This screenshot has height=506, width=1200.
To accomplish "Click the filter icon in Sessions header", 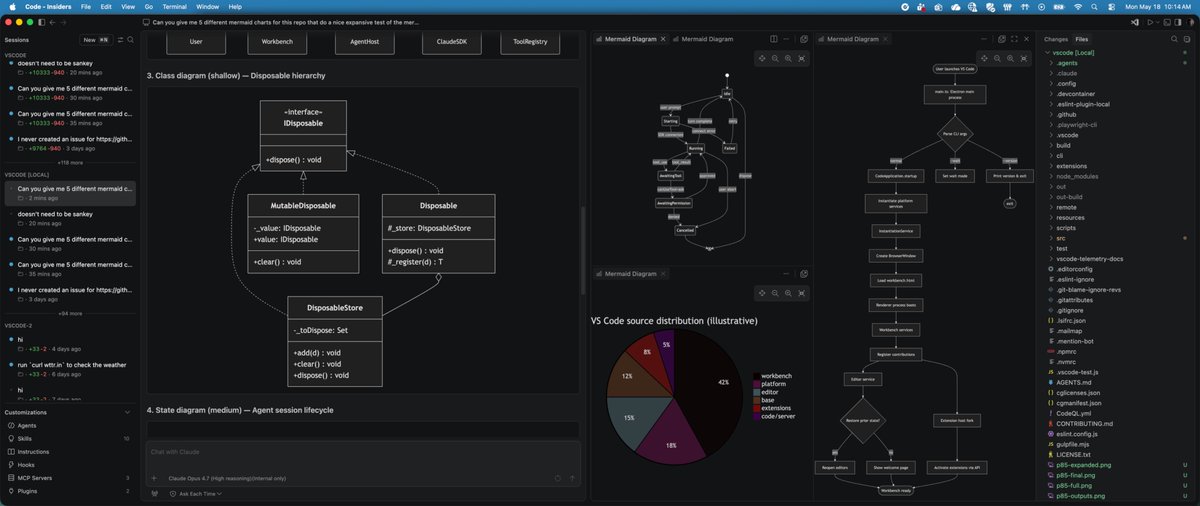I will coord(120,40).
